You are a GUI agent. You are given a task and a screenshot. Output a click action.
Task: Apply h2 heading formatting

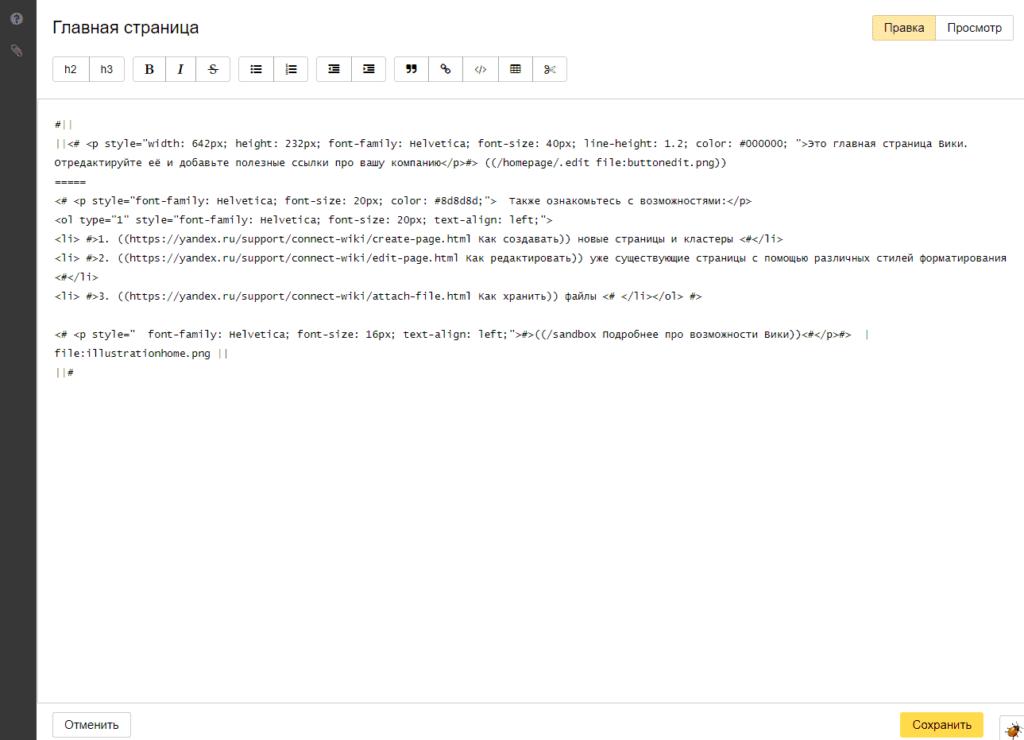click(x=70, y=69)
